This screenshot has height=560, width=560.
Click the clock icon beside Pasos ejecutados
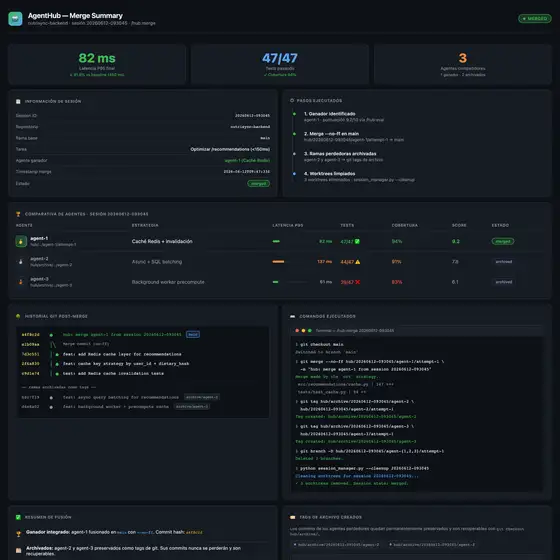point(292,101)
